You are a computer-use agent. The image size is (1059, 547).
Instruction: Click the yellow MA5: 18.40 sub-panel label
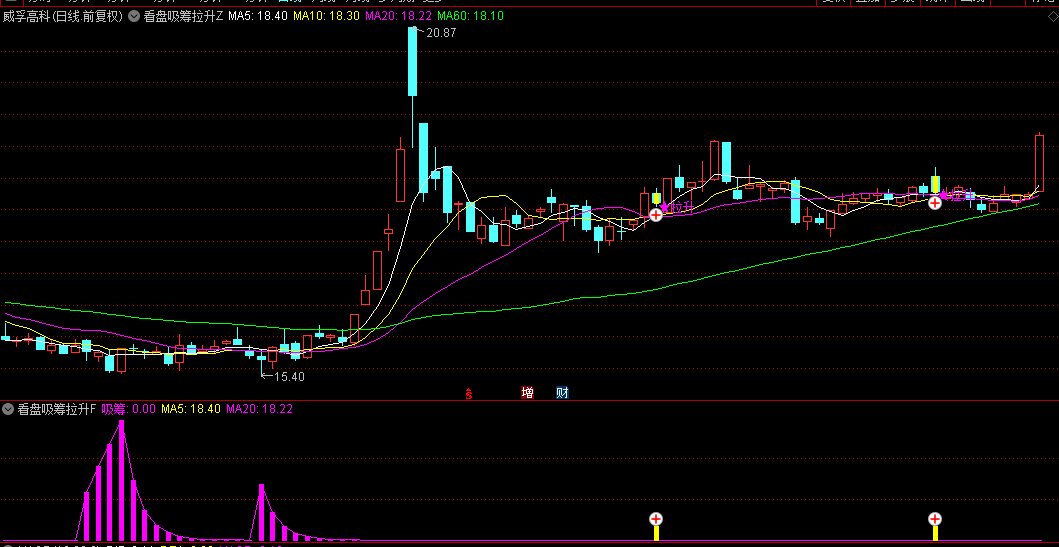coord(191,409)
